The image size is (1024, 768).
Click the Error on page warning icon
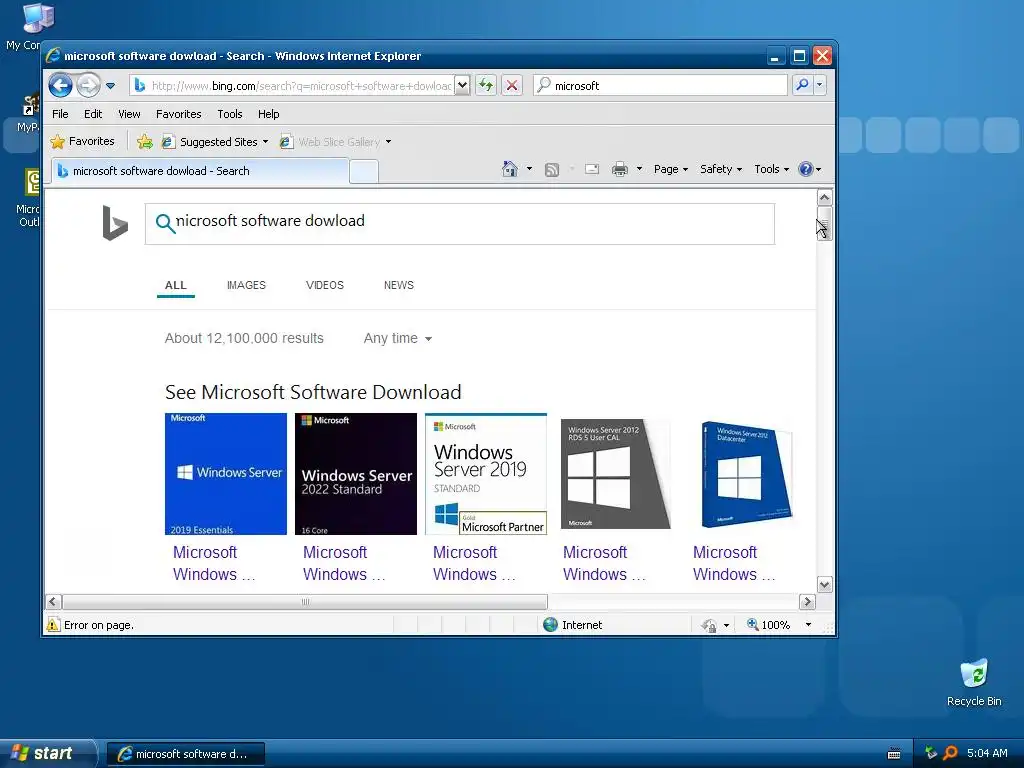[x=53, y=625]
